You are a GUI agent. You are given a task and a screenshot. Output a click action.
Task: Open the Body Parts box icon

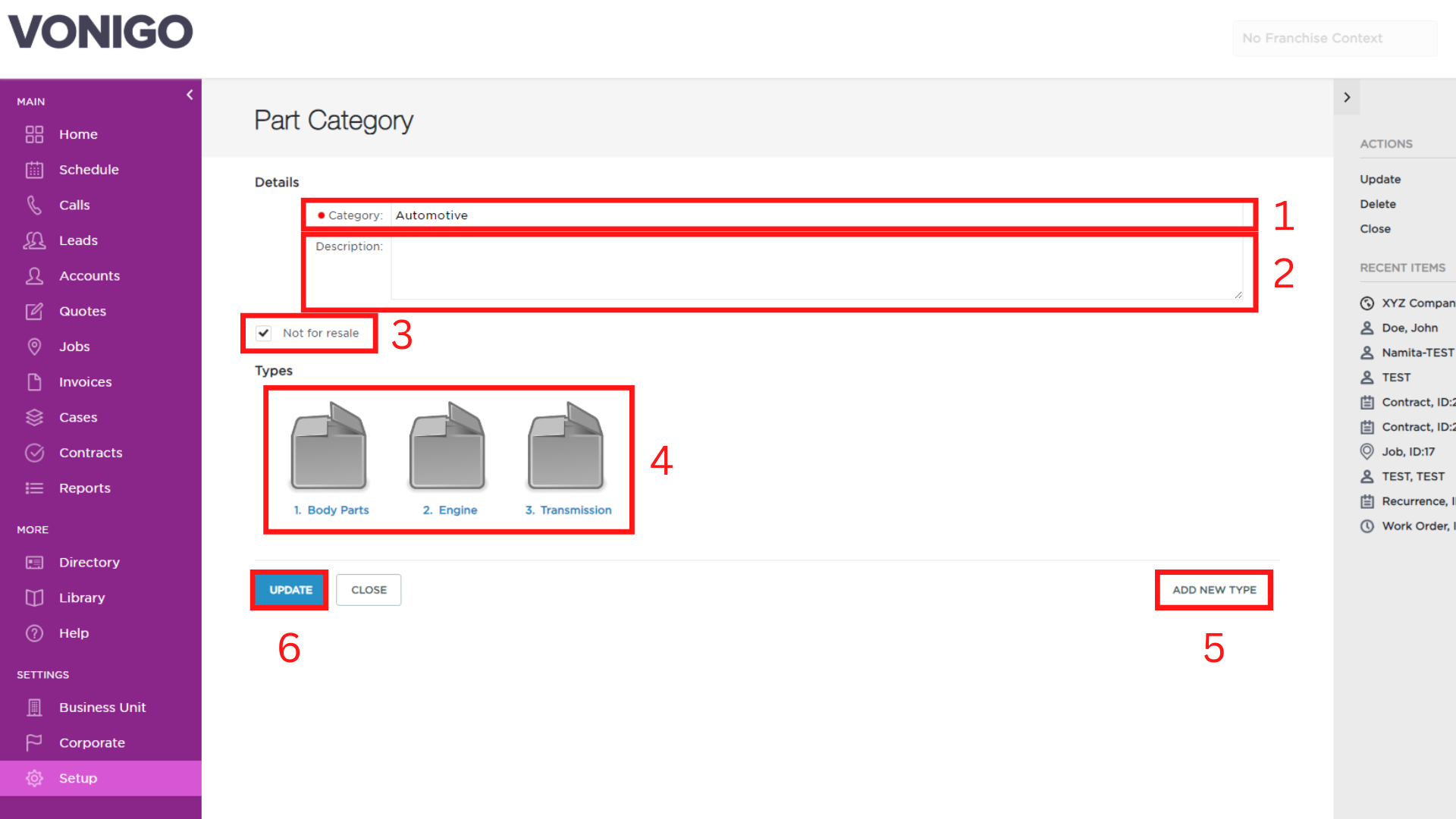click(x=329, y=446)
